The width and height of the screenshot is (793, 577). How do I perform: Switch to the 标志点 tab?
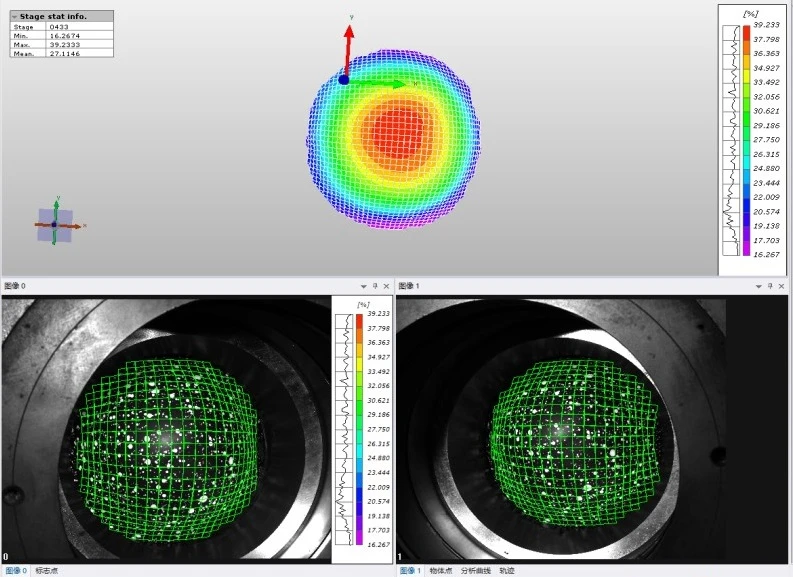pos(46,570)
